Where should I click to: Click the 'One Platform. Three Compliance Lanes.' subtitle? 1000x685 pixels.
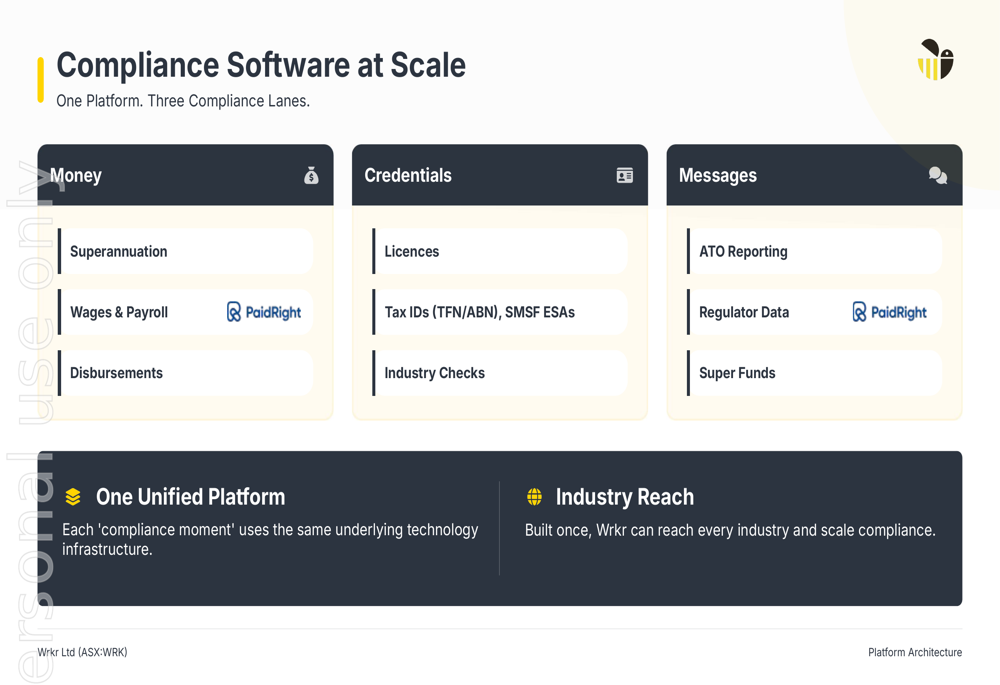click(183, 101)
